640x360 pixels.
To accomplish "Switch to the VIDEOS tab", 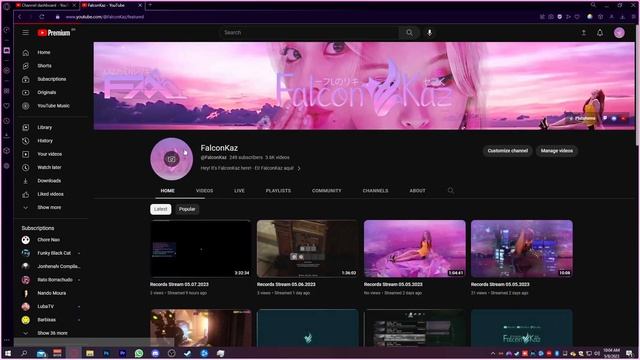I will pos(204,191).
